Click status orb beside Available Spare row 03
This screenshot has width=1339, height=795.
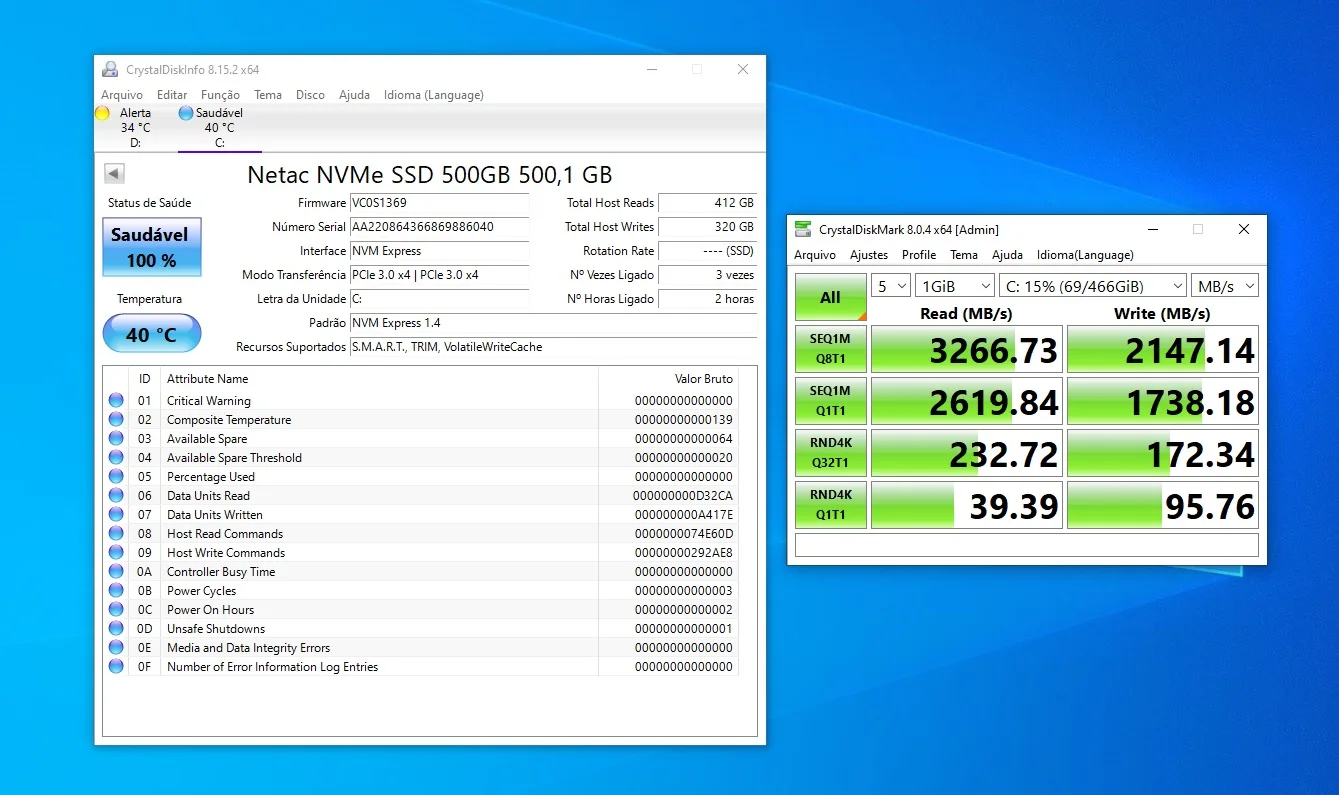tap(116, 439)
